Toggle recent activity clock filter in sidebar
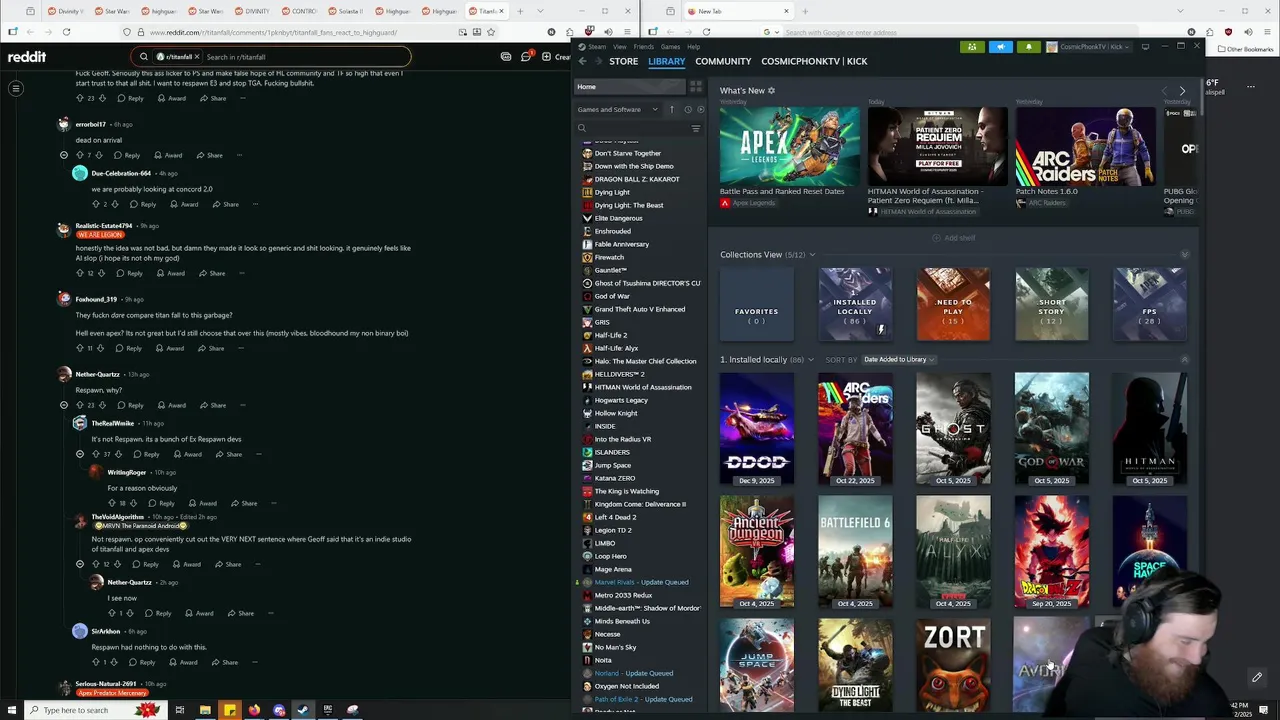The image size is (1280, 720). coord(687,109)
